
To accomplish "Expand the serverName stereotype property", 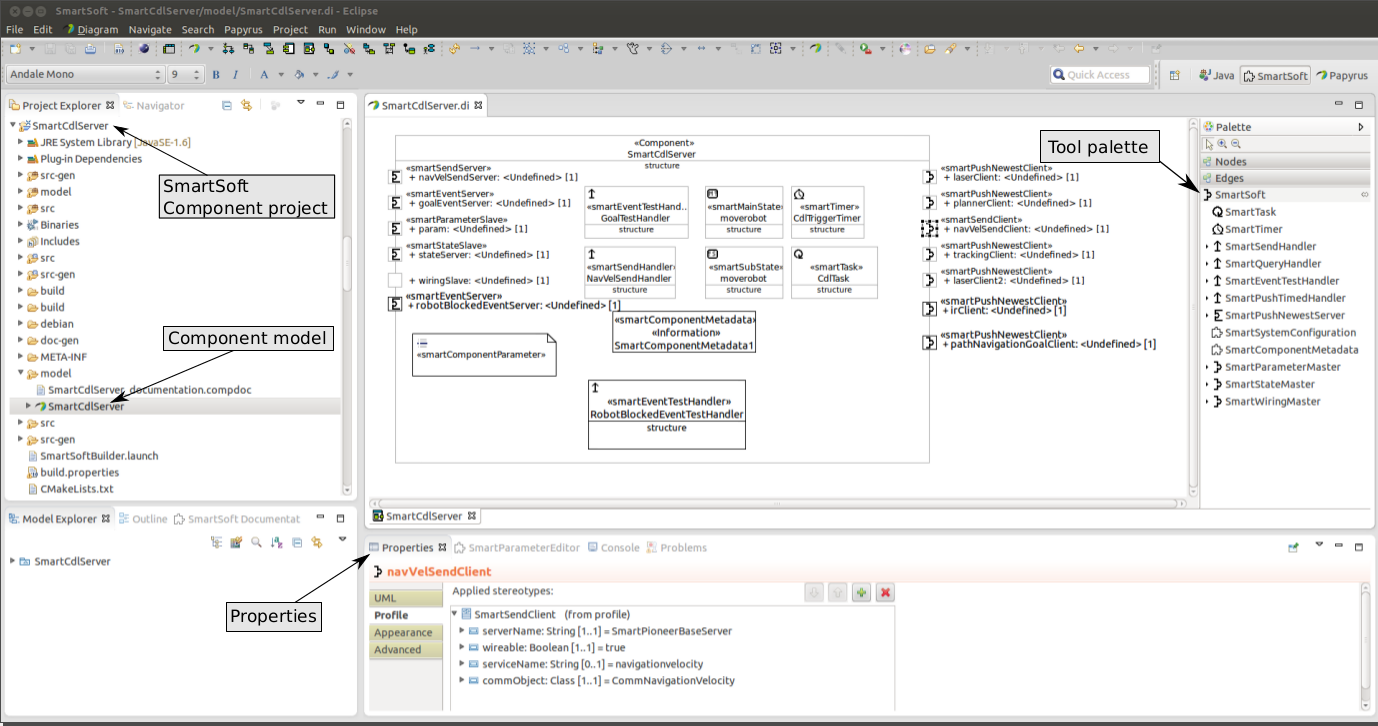I will pyautogui.click(x=461, y=631).
